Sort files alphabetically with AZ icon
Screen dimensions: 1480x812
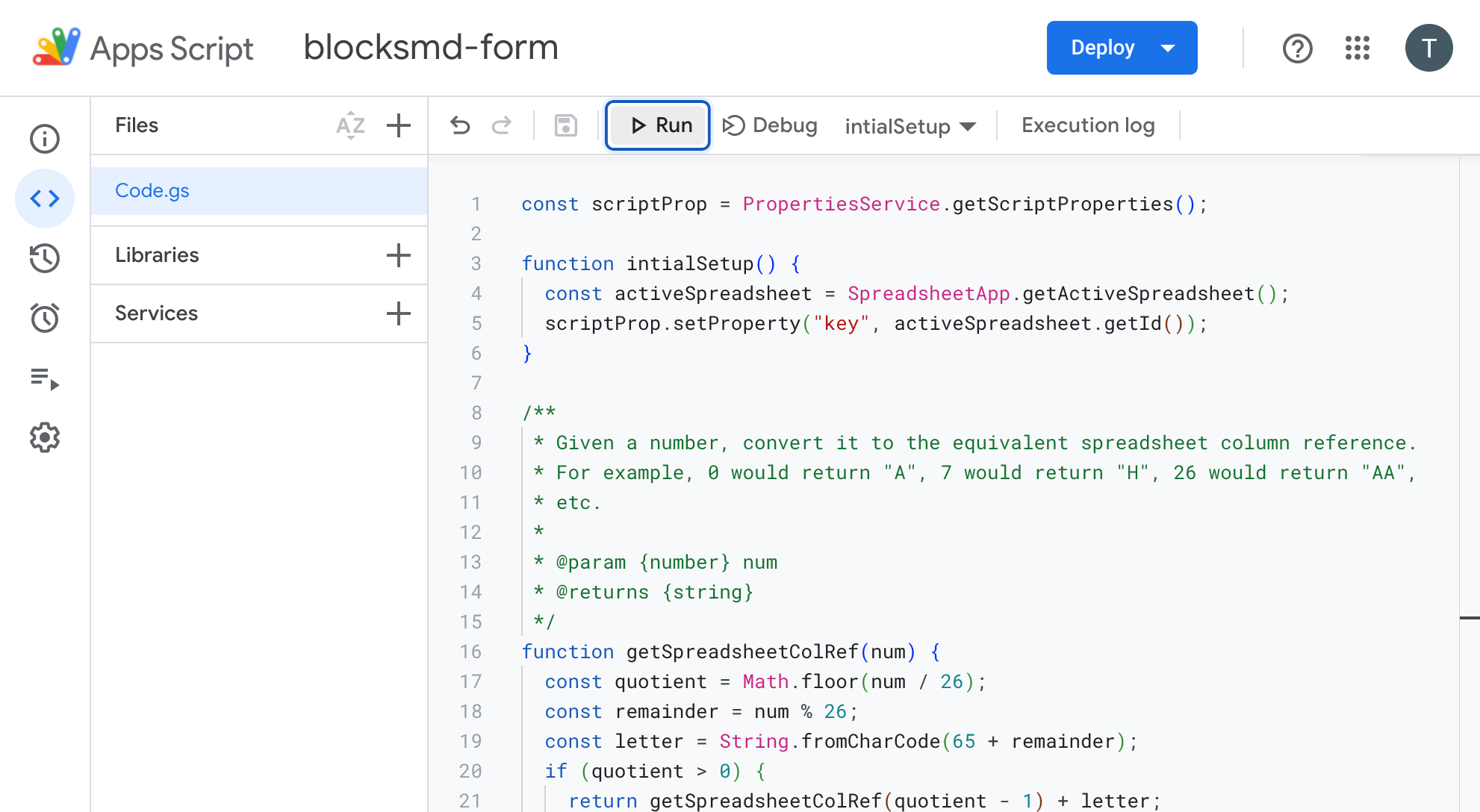point(350,125)
